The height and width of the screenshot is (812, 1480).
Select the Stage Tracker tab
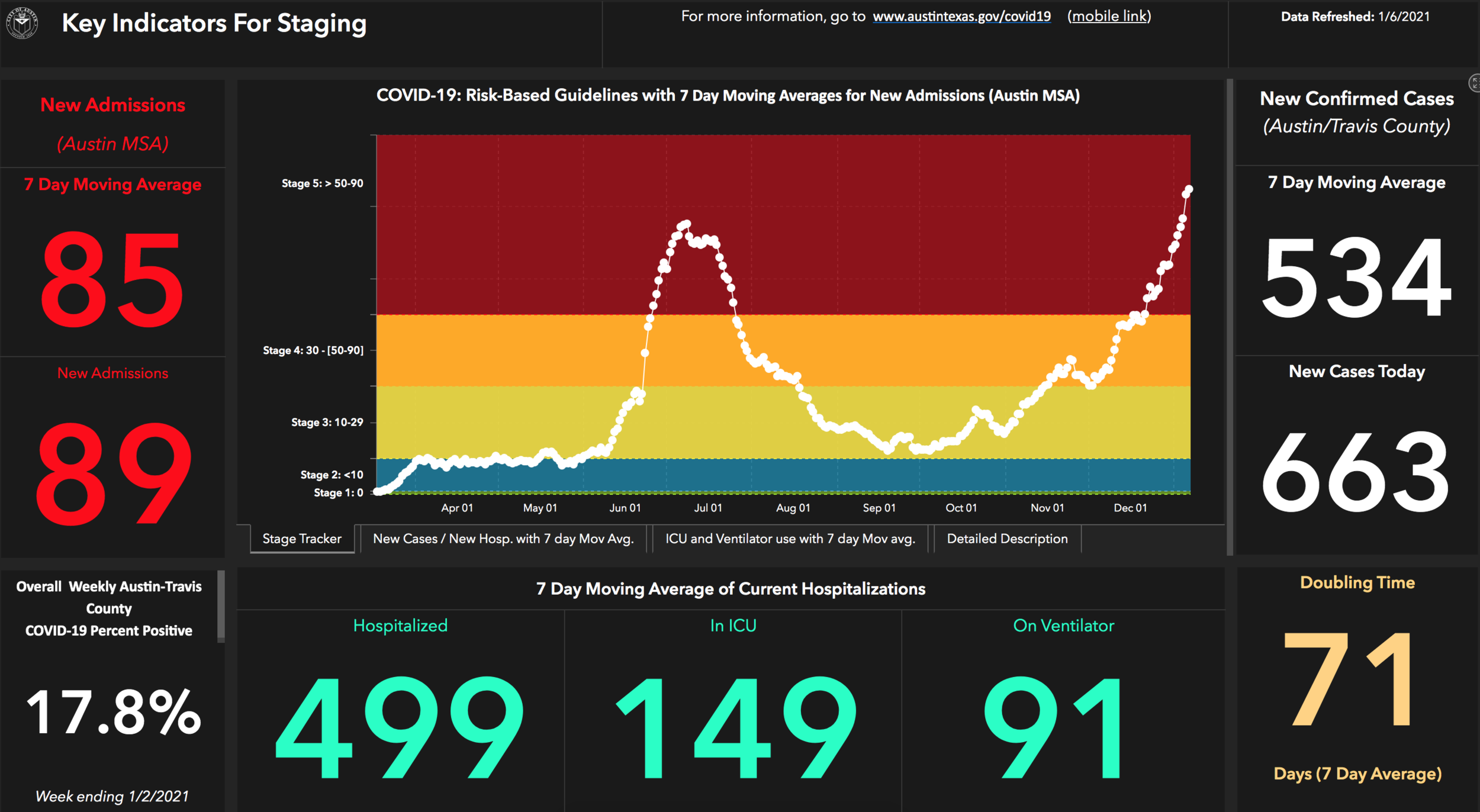(x=302, y=539)
